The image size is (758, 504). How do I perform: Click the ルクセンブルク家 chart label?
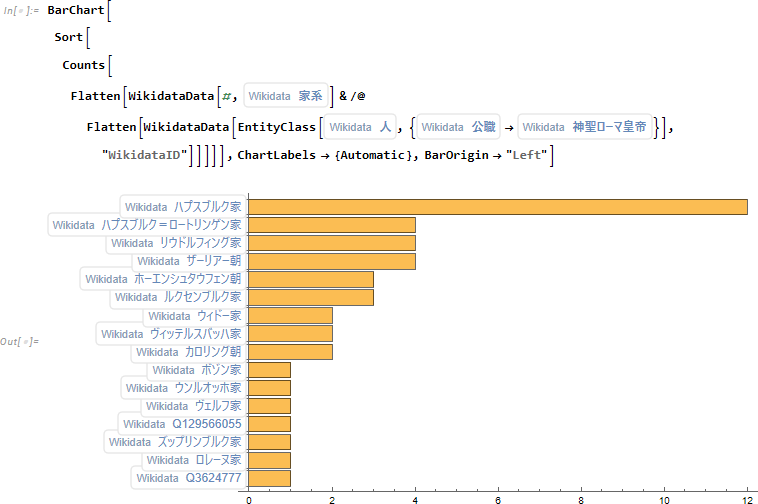coord(177,297)
